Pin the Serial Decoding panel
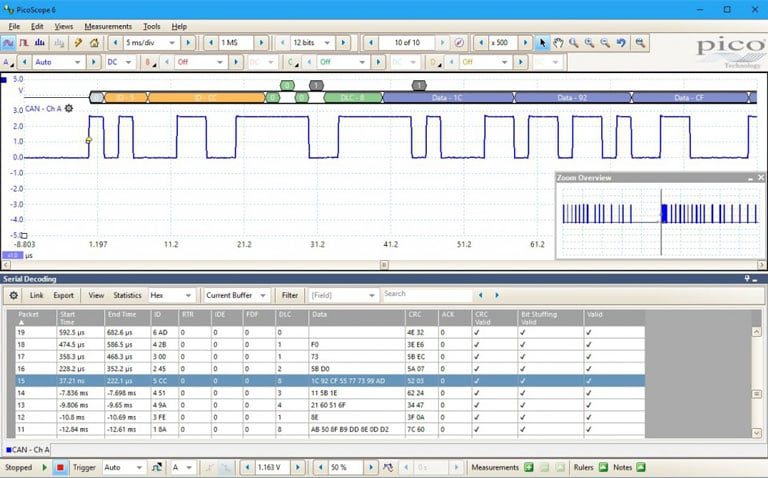768x478 pixels. pos(747,279)
